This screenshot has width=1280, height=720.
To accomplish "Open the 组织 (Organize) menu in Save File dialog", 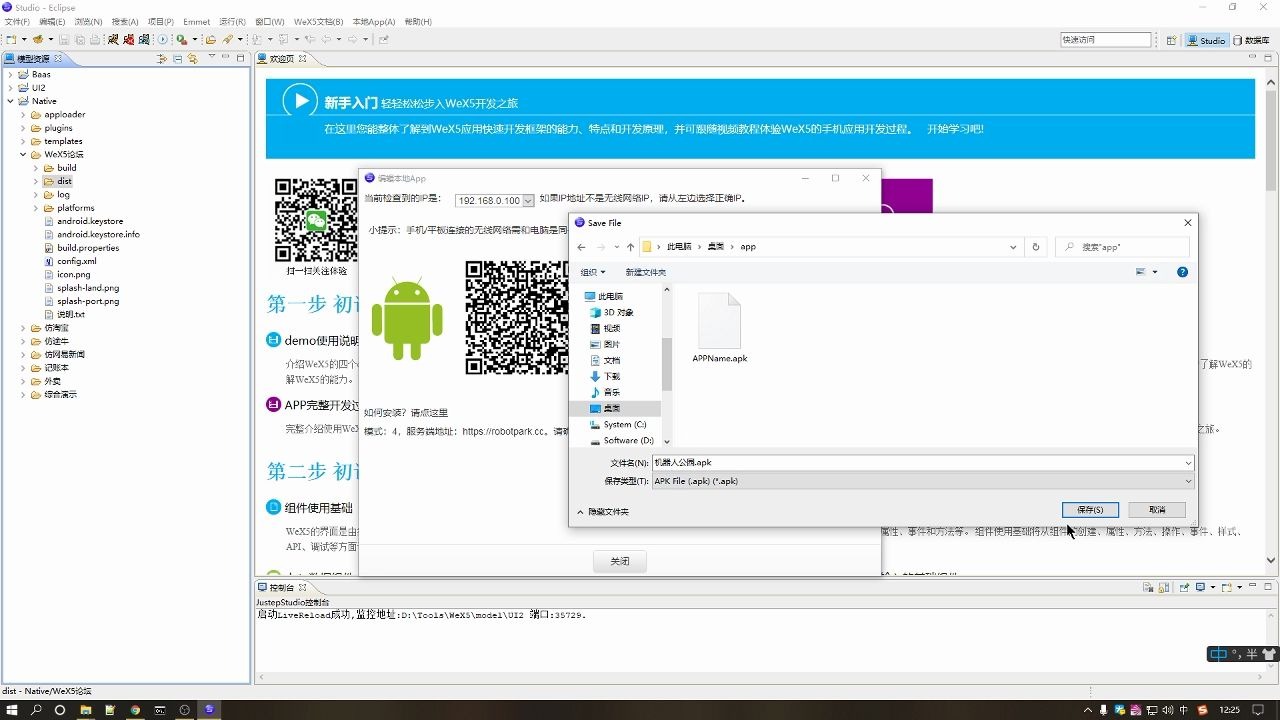I will click(x=593, y=272).
